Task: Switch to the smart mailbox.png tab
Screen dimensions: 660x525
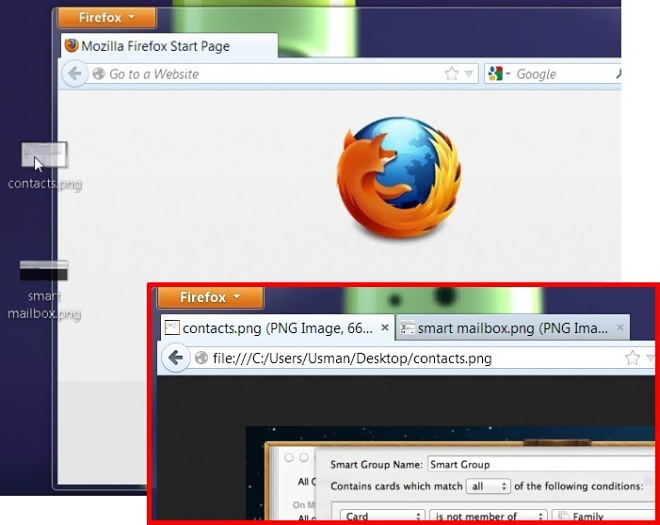Action: 513,328
